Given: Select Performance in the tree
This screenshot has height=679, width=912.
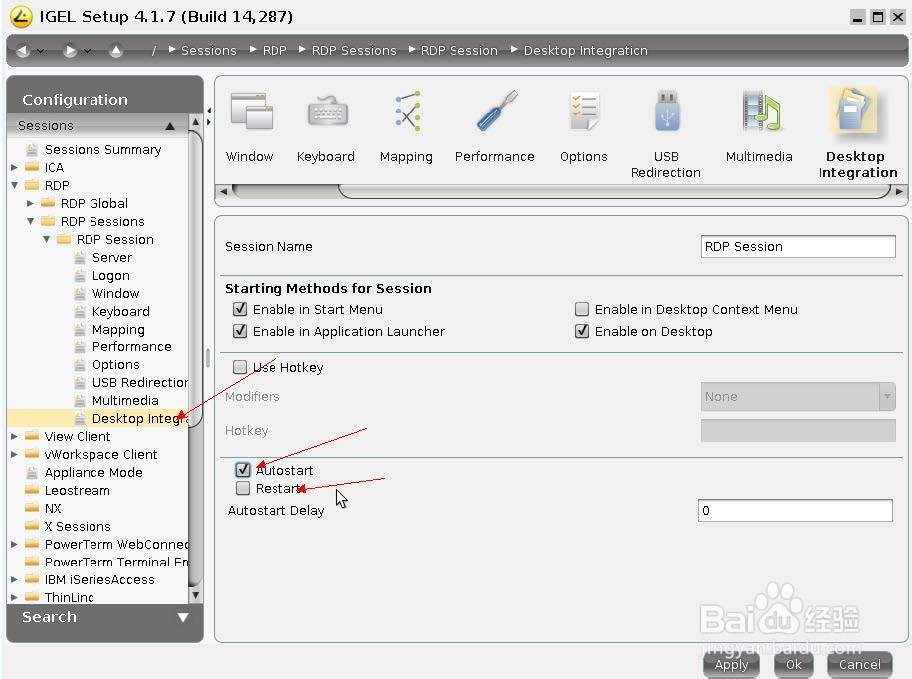Looking at the screenshot, I should tap(131, 347).
